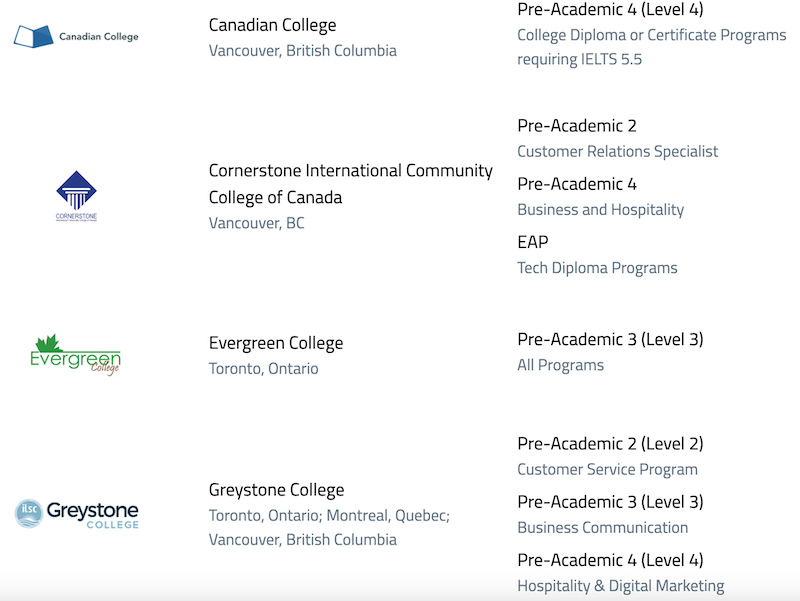Select the Greystone College title
This screenshot has height=601, width=800.
277,490
